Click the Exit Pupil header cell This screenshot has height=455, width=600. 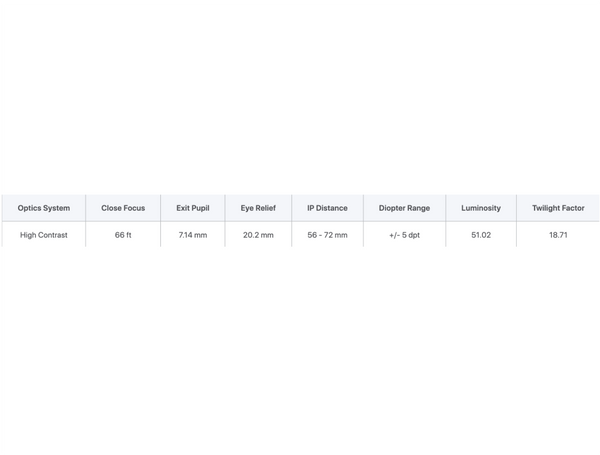coord(193,208)
